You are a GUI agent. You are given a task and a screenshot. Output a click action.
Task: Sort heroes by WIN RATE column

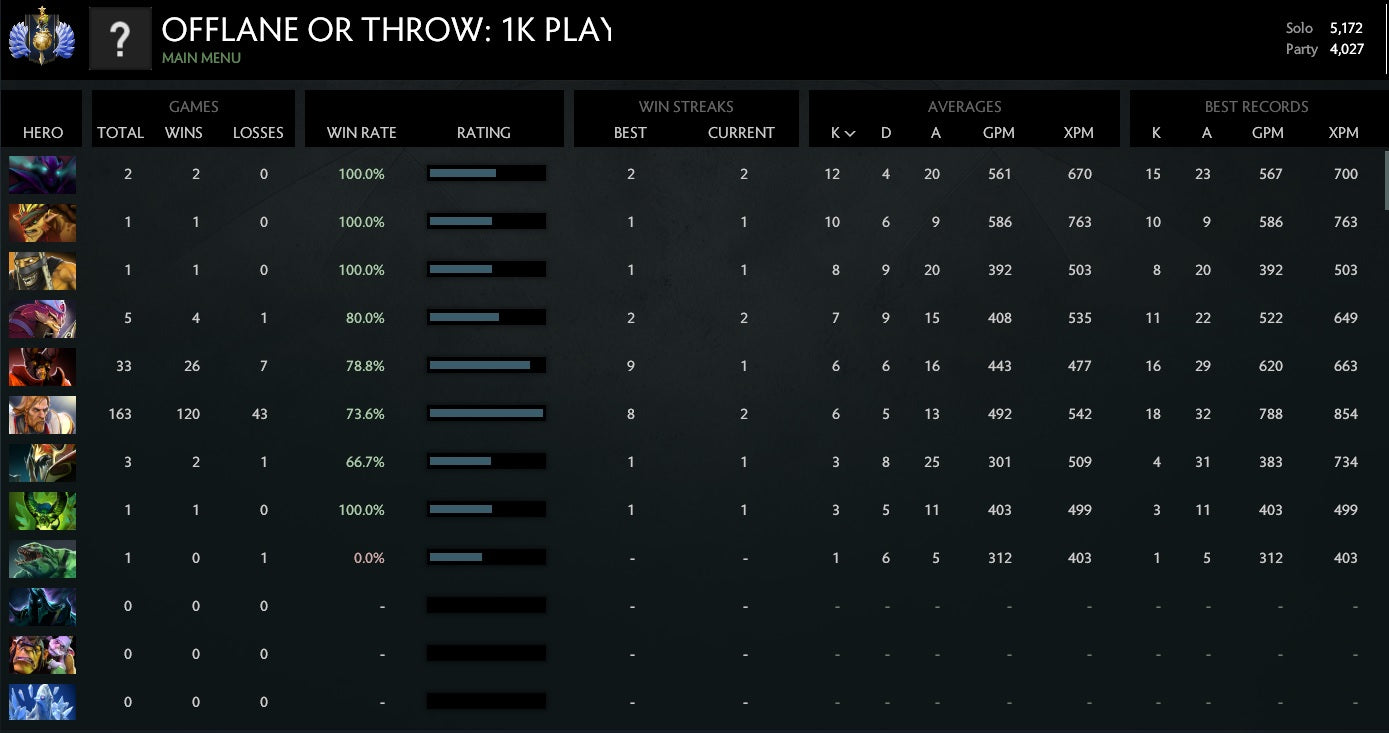(361, 133)
